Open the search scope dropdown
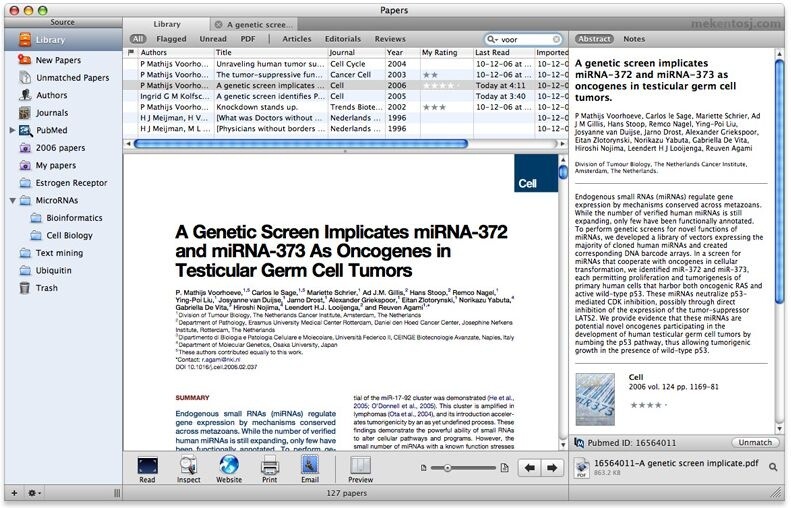The width and height of the screenshot is (791, 508). [492, 39]
